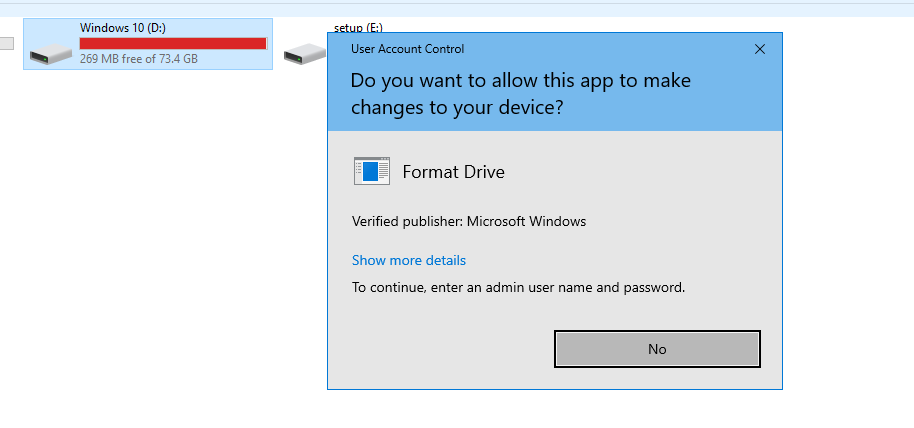Click the "changes to your device?" heading line
This screenshot has height=428, width=914.
[x=456, y=107]
